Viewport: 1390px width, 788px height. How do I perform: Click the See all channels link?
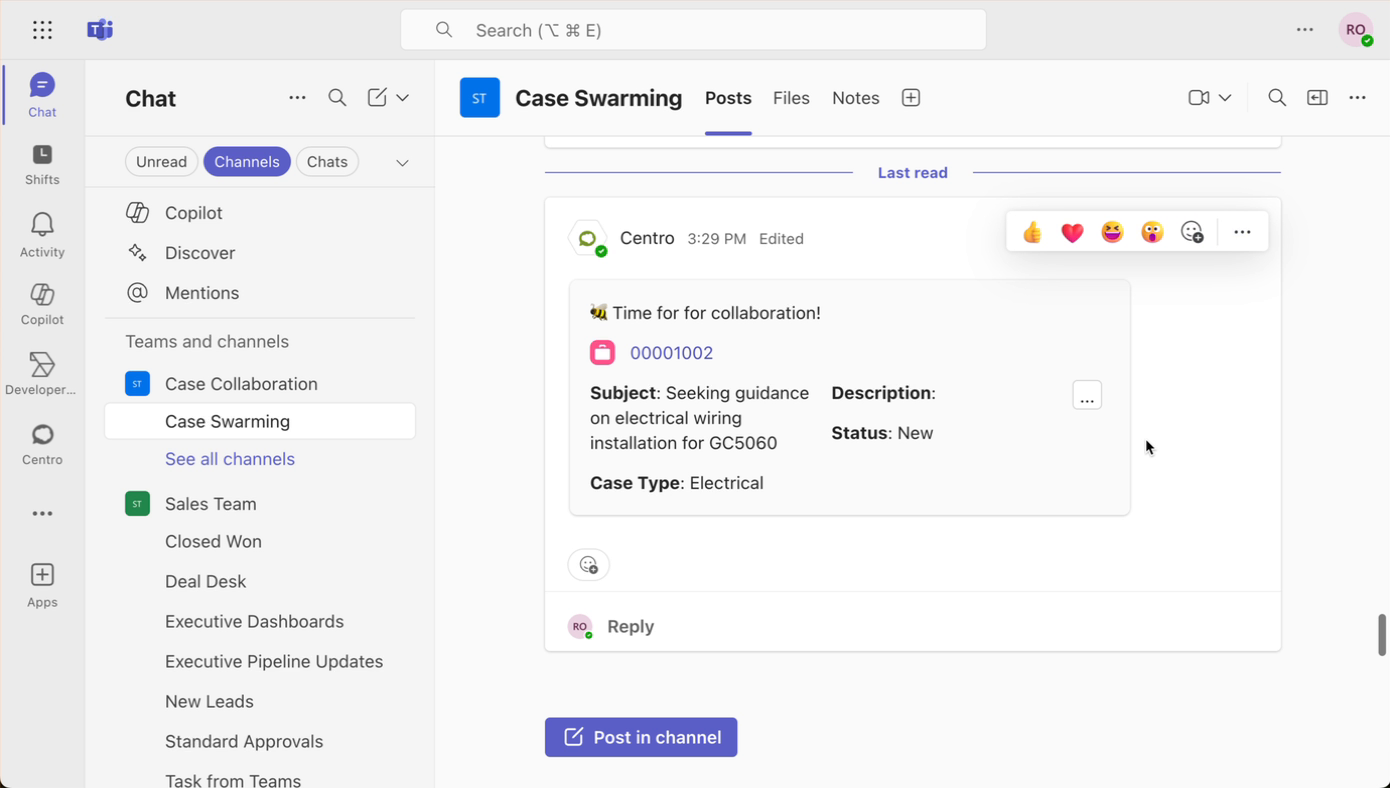[230, 459]
